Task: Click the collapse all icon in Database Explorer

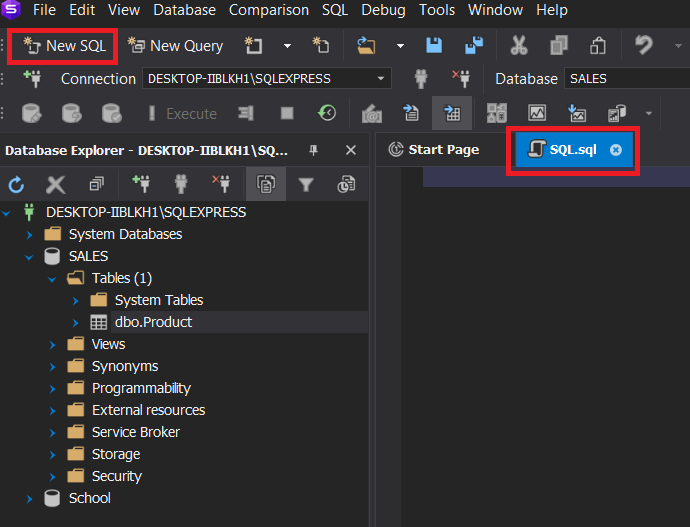Action: point(96,185)
